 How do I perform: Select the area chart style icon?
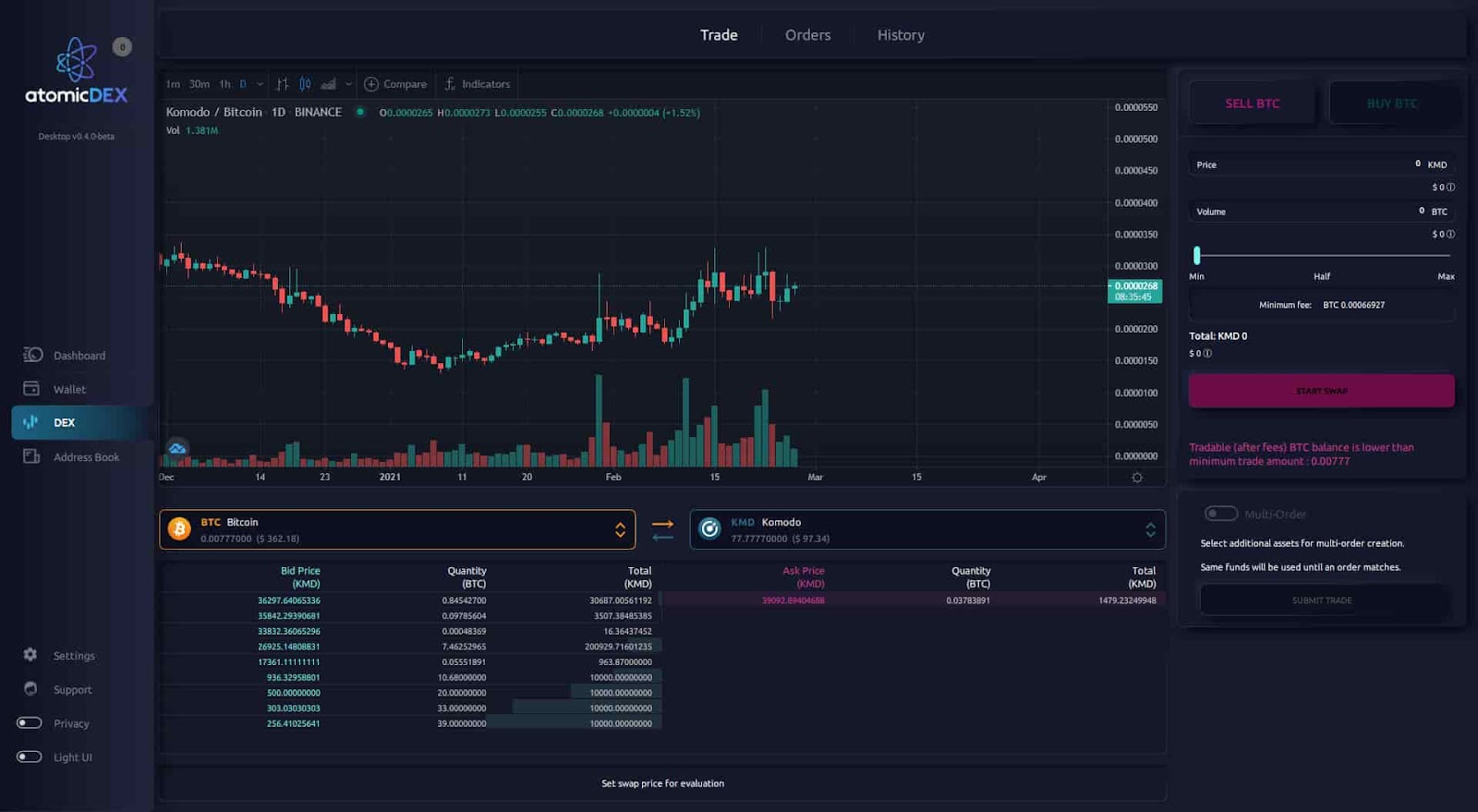(328, 84)
